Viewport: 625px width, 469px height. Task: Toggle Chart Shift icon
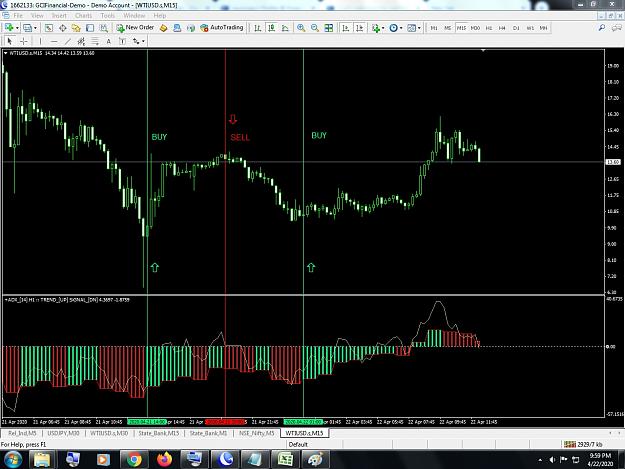[x=360, y=28]
